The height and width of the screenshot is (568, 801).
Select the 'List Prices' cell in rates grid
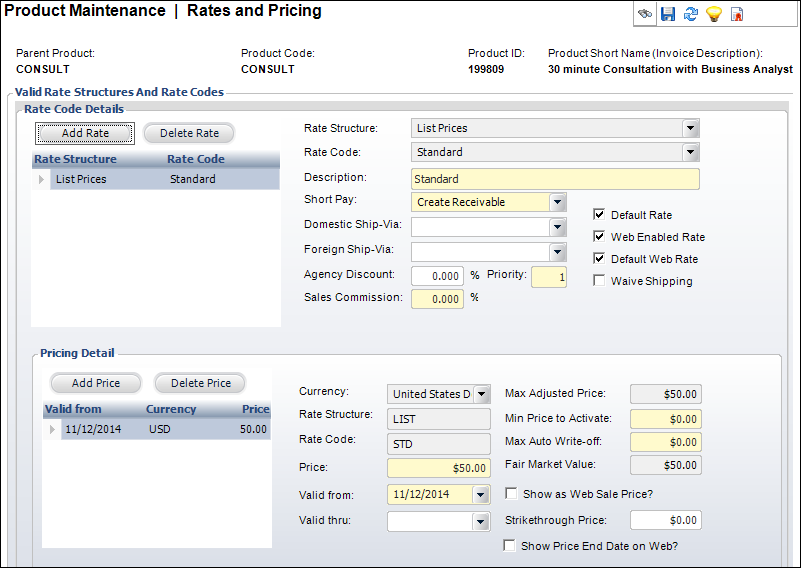coord(81,179)
